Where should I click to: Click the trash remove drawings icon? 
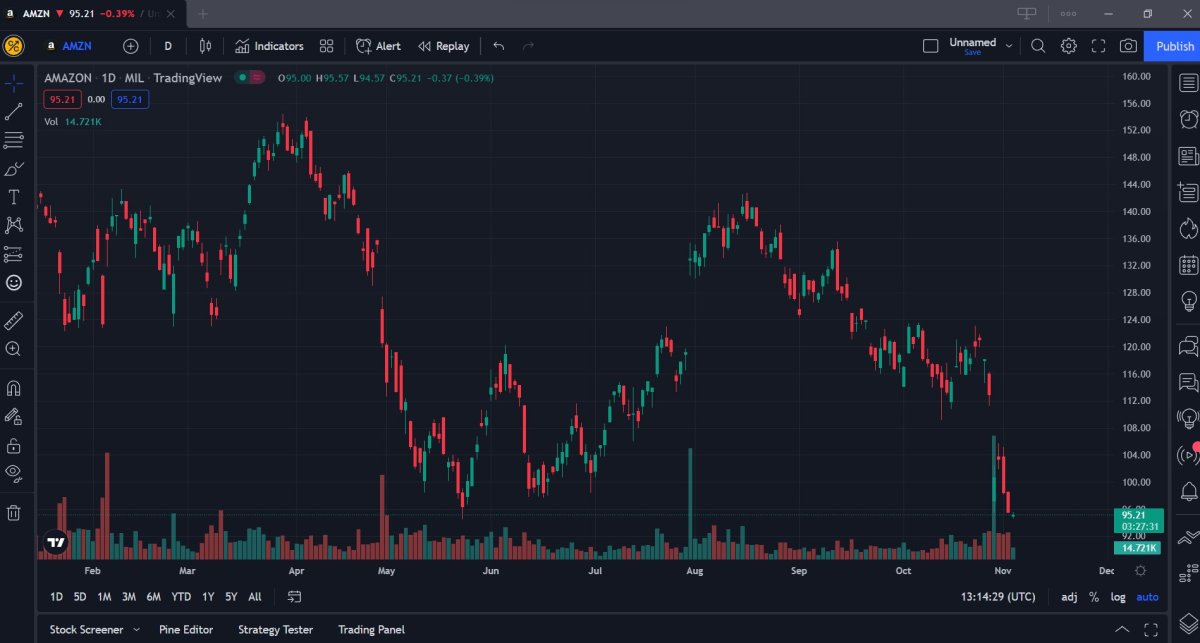[x=14, y=513]
